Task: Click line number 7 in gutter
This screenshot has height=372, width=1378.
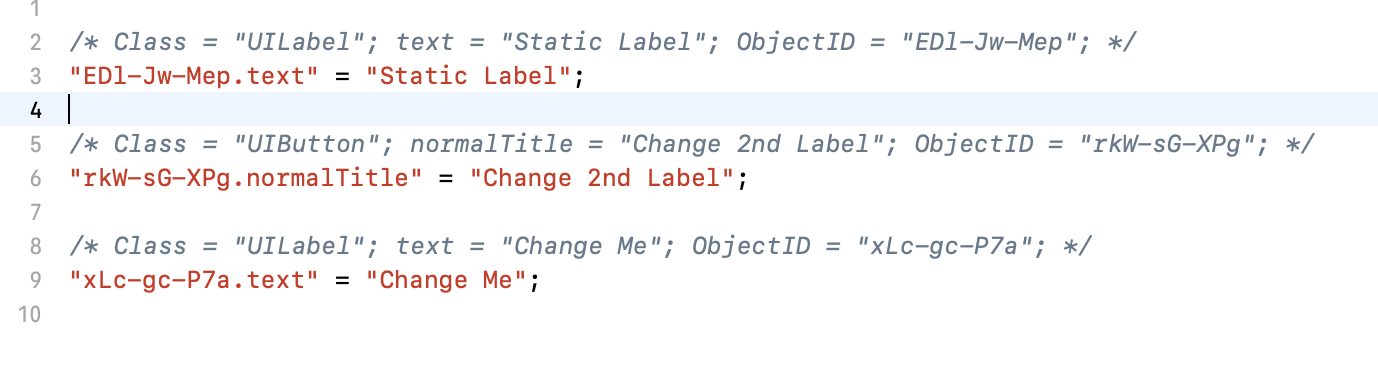Action: tap(36, 213)
